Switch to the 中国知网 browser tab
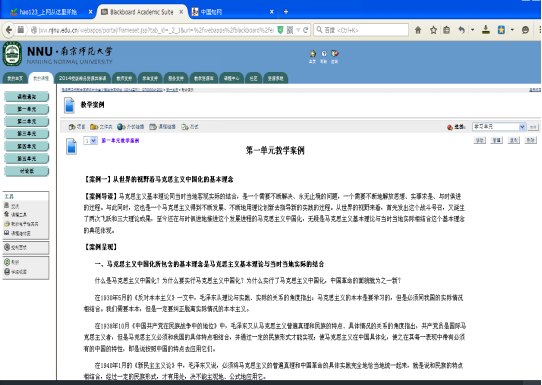 [x=233, y=12]
